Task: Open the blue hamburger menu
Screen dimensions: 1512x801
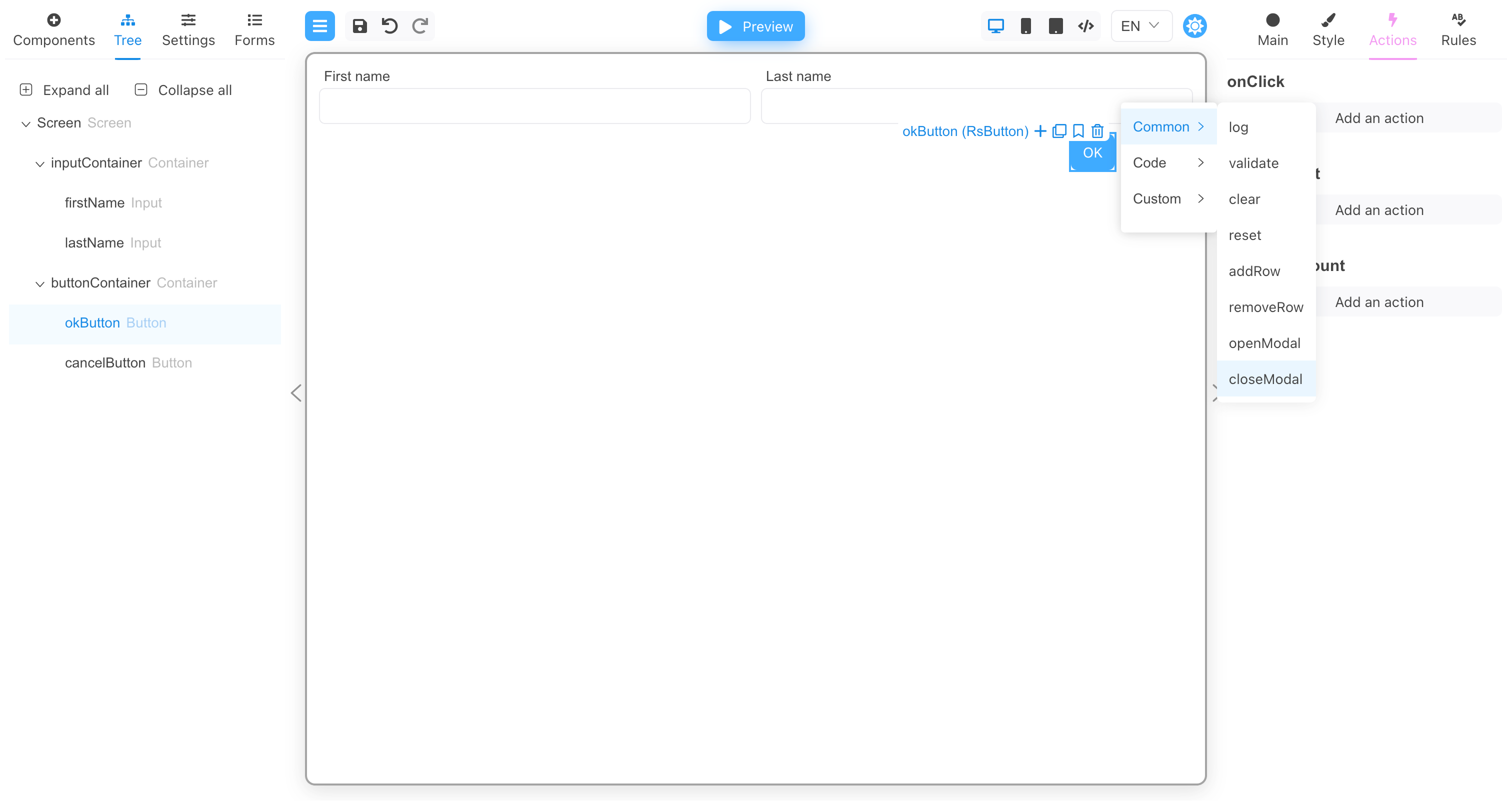Action: point(320,26)
